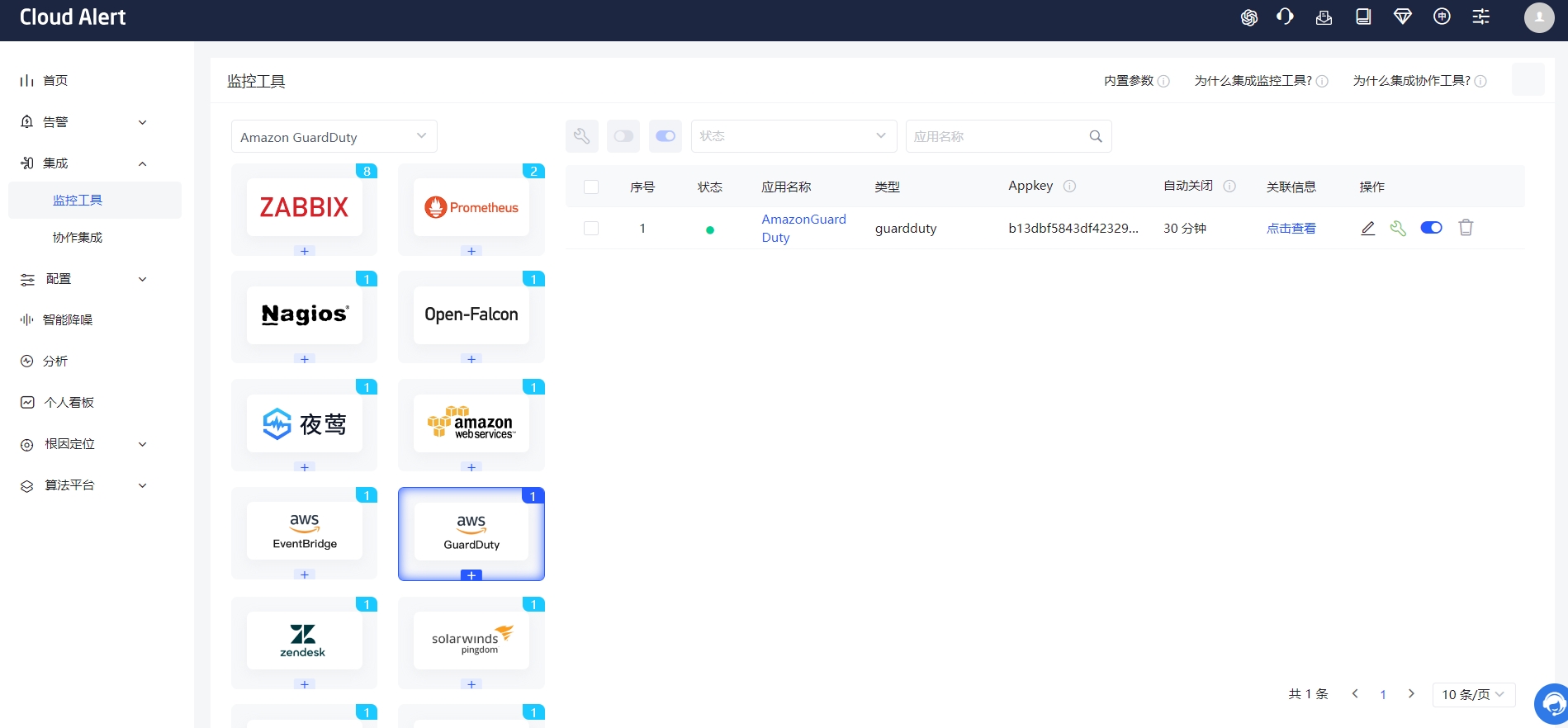The width and height of the screenshot is (1568, 728).
Task: Open the chat support bubble
Action: [1551, 704]
